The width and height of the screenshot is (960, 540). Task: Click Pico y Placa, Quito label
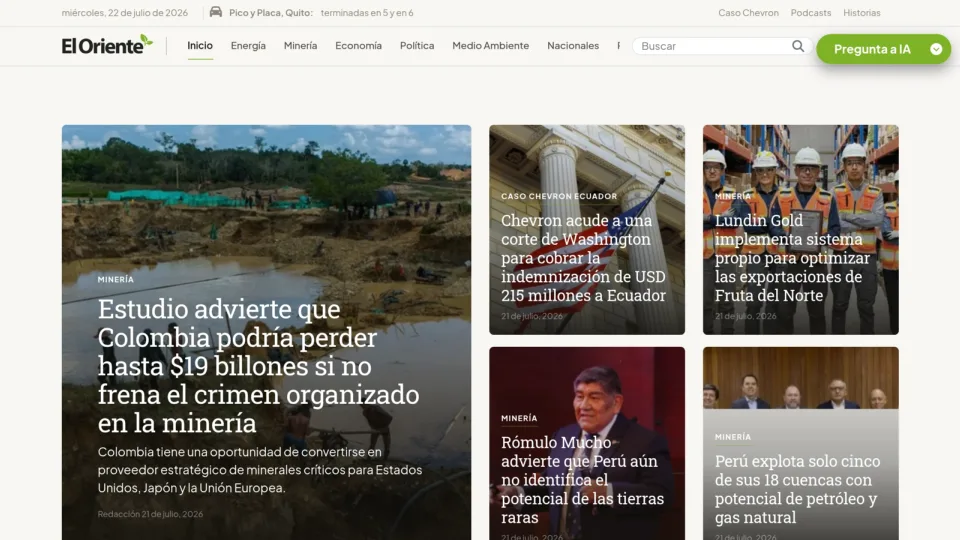271,12
